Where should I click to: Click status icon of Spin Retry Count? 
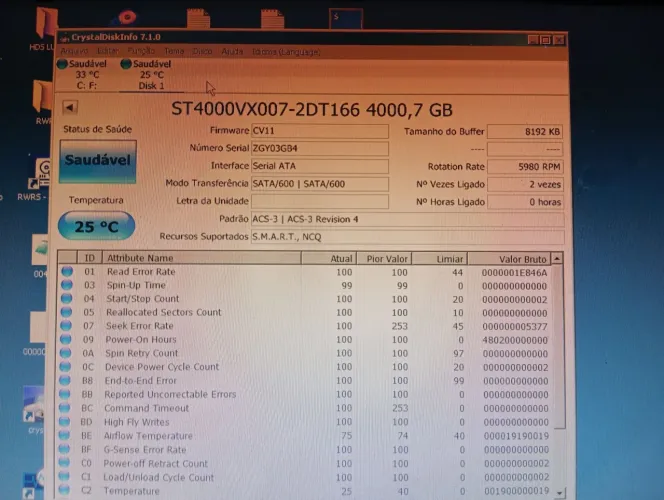65,353
